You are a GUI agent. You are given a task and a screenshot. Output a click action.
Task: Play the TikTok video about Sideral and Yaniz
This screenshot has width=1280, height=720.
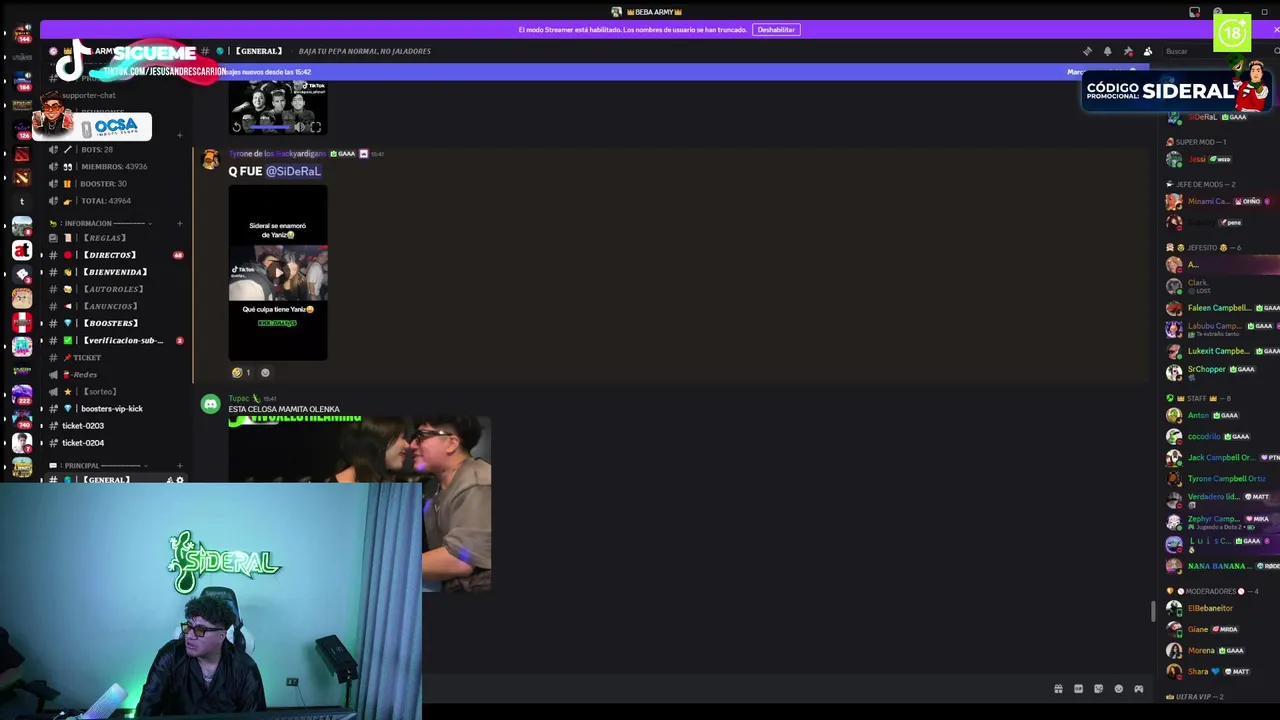278,272
